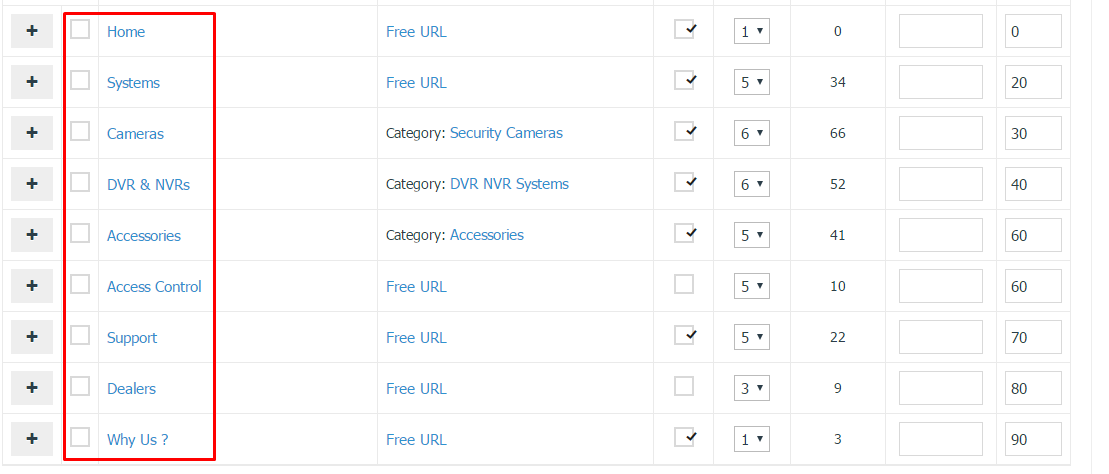Open the dropdown showing 3 for Dealers
The image size is (1109, 474).
point(751,388)
